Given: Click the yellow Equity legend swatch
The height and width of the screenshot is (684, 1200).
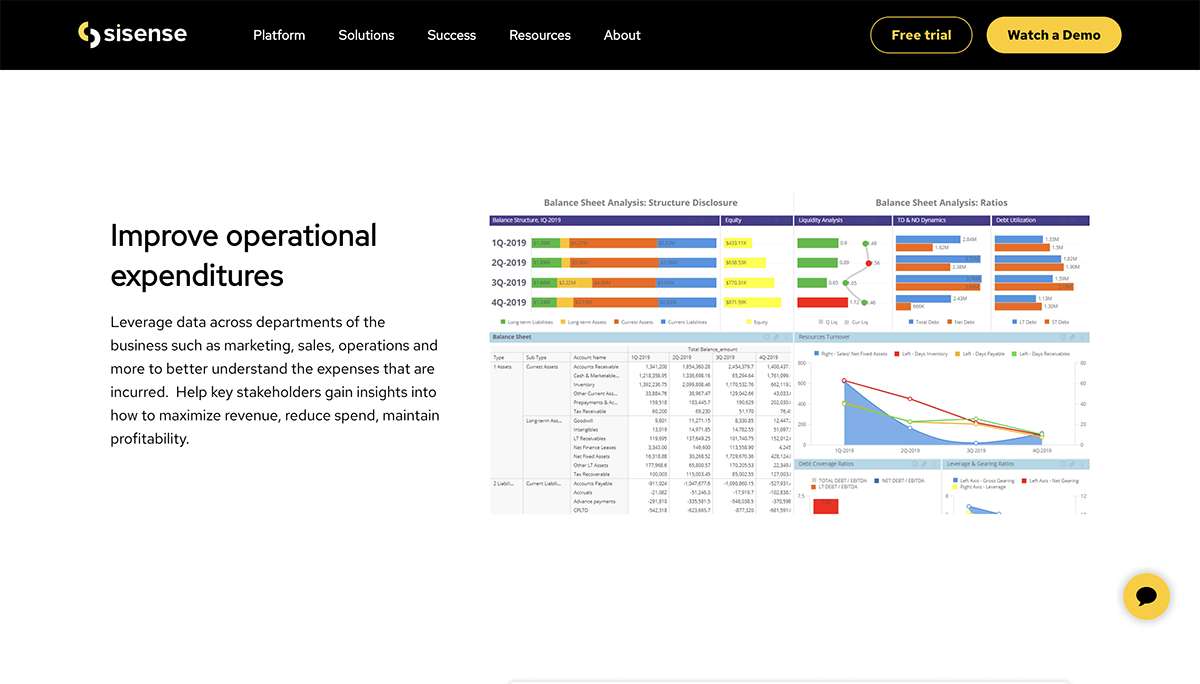Looking at the screenshot, I should (x=749, y=322).
